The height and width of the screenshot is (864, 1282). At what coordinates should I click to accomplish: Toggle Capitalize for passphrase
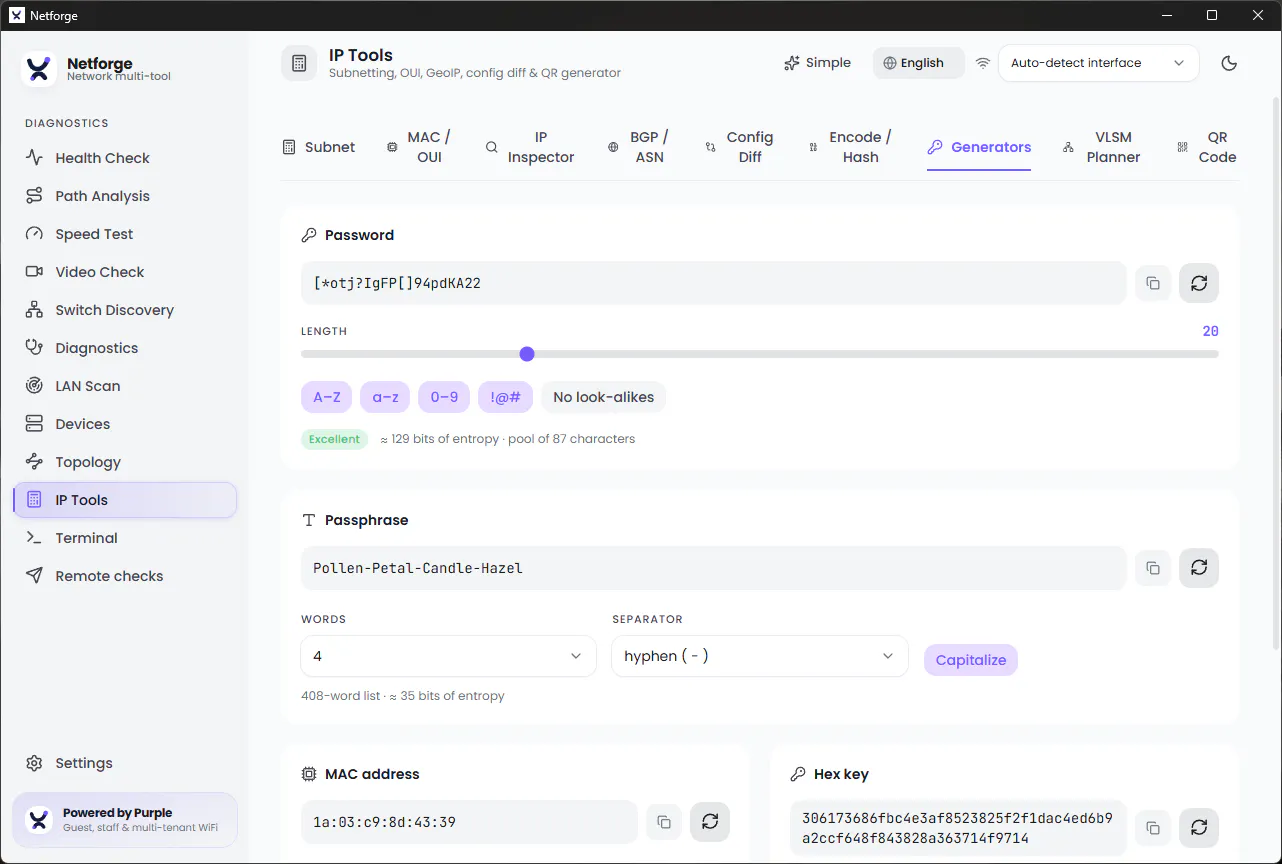970,660
